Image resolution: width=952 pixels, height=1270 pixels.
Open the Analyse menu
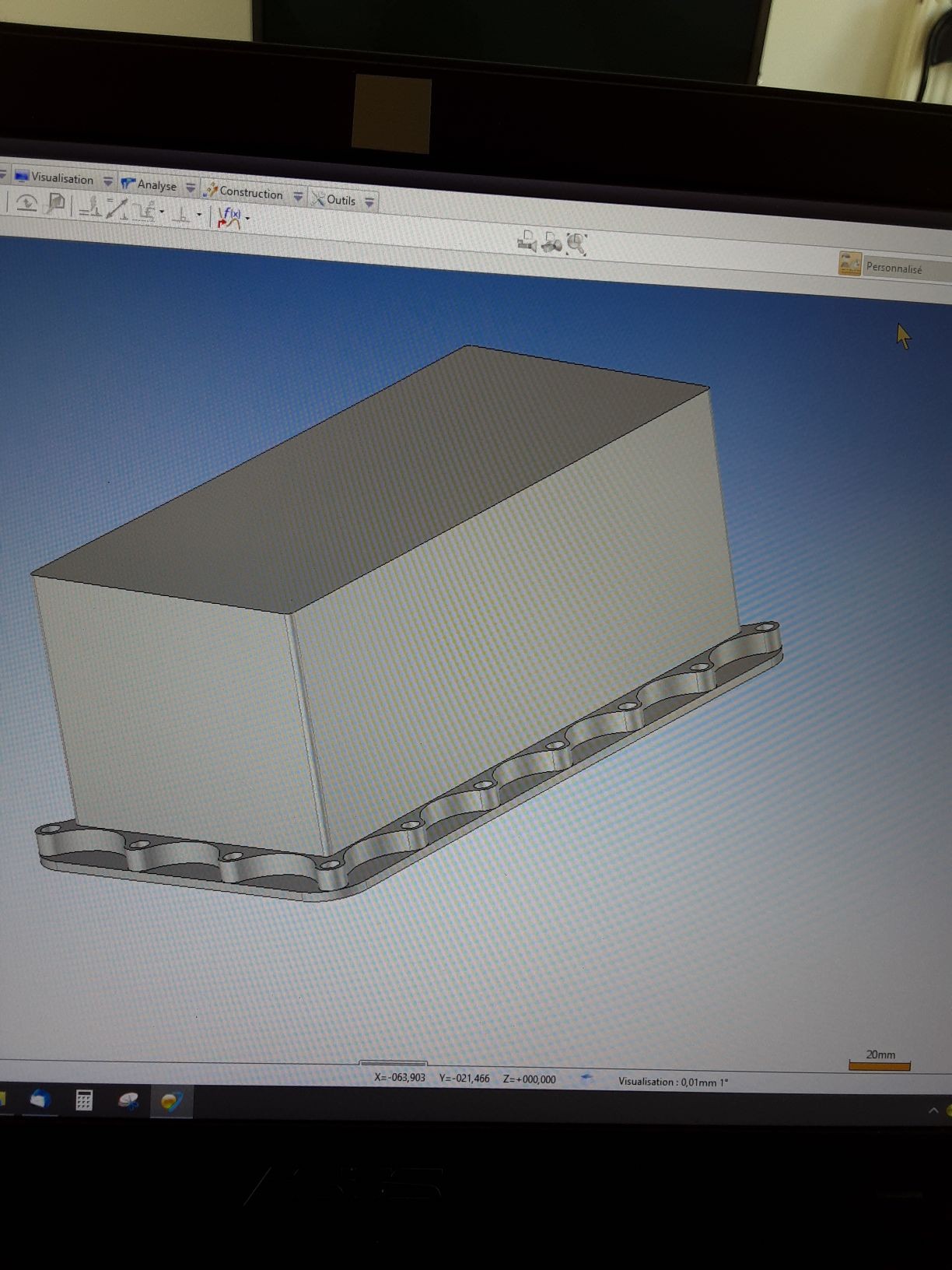(x=149, y=184)
